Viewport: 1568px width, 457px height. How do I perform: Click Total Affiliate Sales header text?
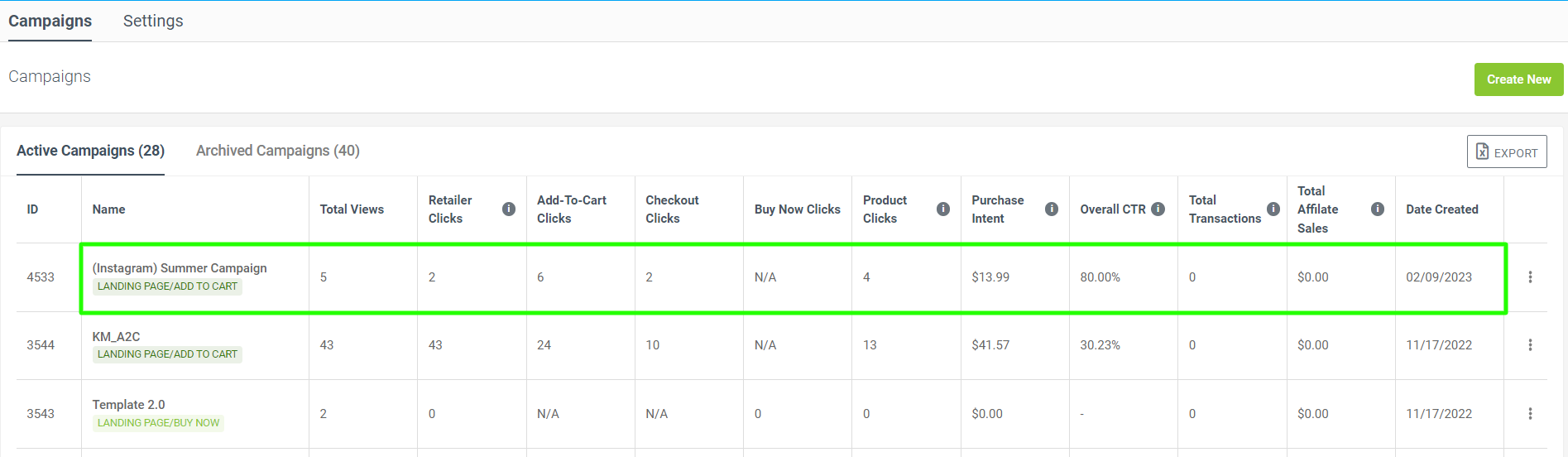(x=1317, y=209)
